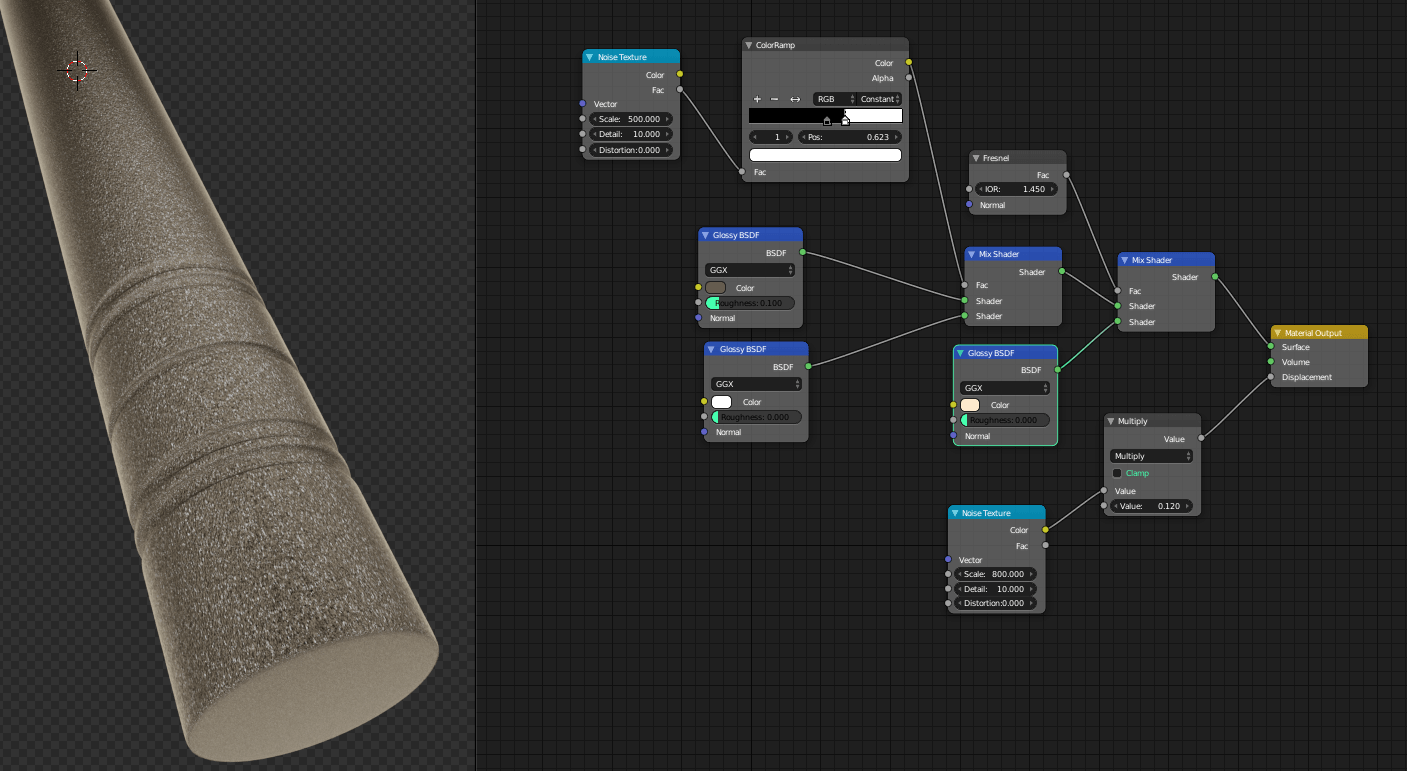Click the Color output socket of the top Noise Texture
The height and width of the screenshot is (771, 1407).
(x=679, y=74)
